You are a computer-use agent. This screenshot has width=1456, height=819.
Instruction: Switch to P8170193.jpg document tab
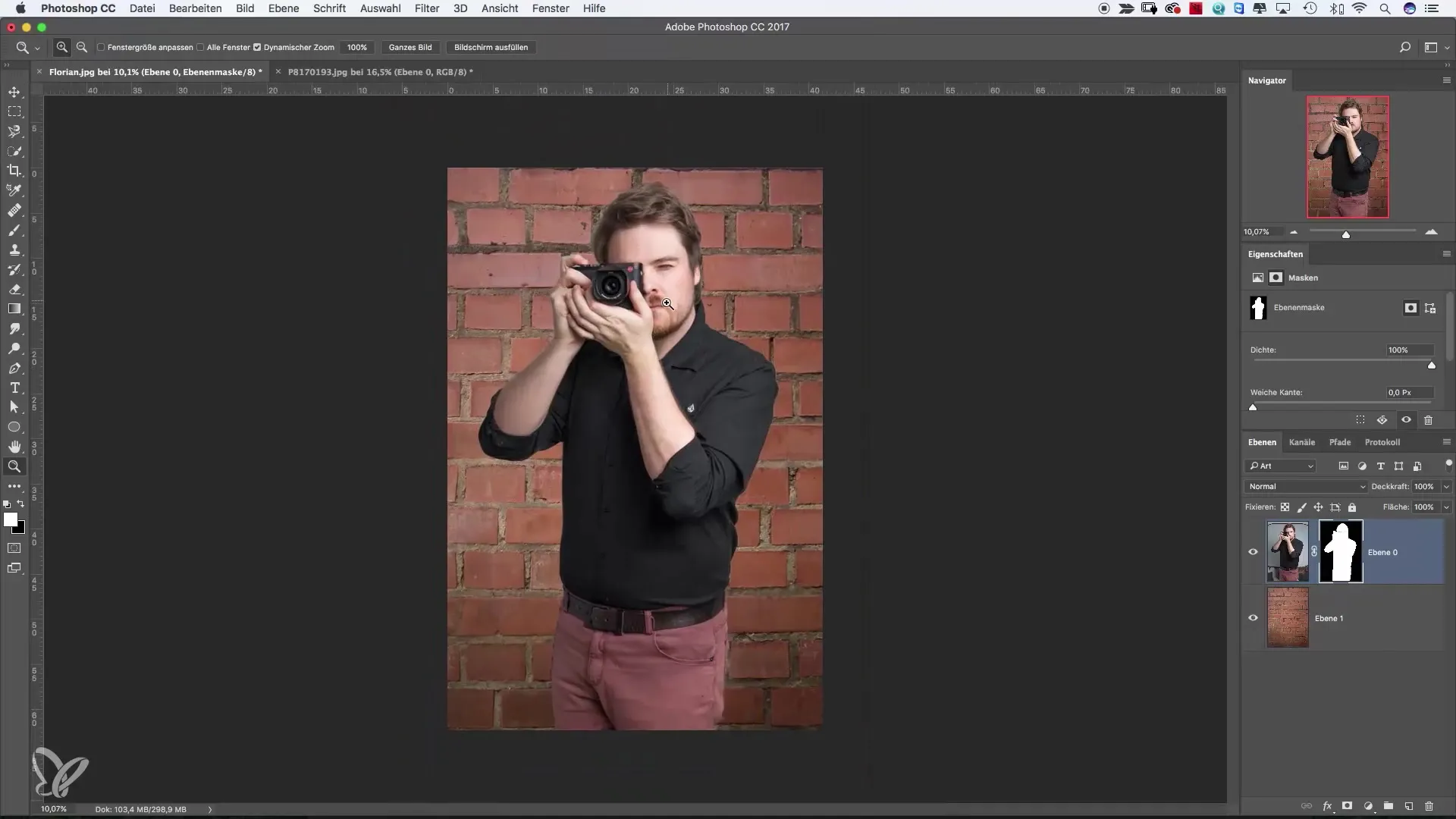[x=380, y=72]
